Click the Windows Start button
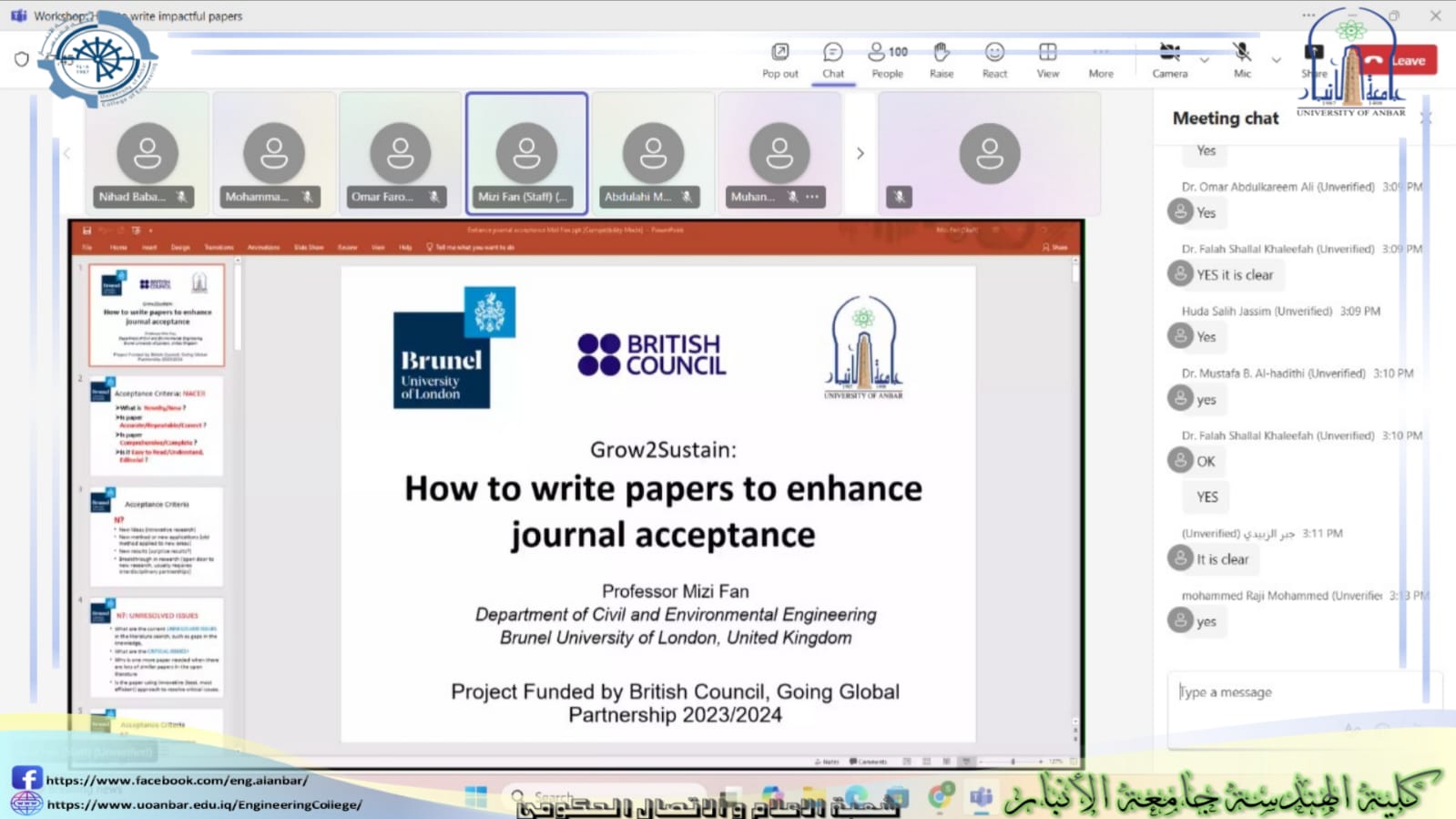The image size is (1456, 819). click(475, 798)
